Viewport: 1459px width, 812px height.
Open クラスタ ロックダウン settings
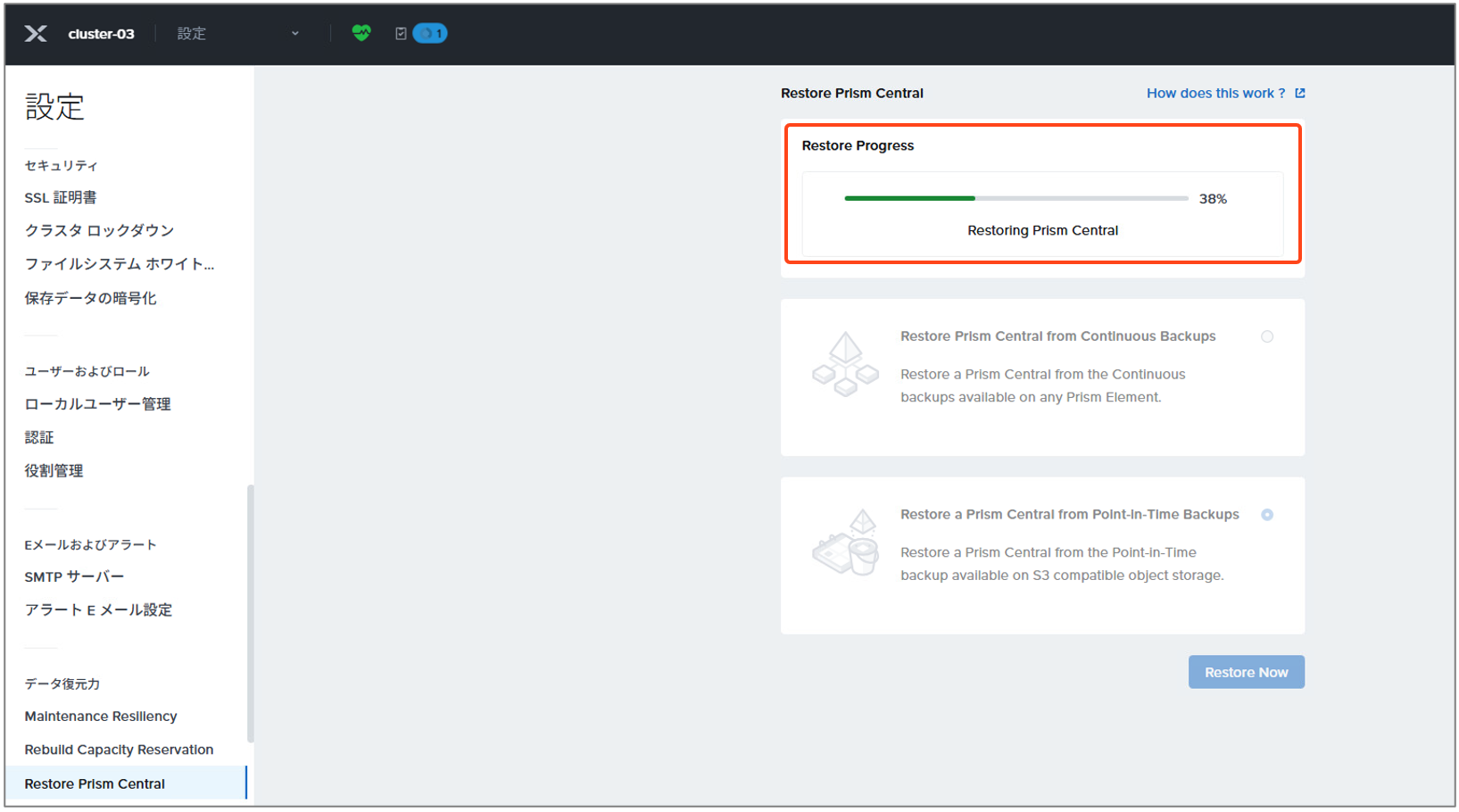[99, 230]
